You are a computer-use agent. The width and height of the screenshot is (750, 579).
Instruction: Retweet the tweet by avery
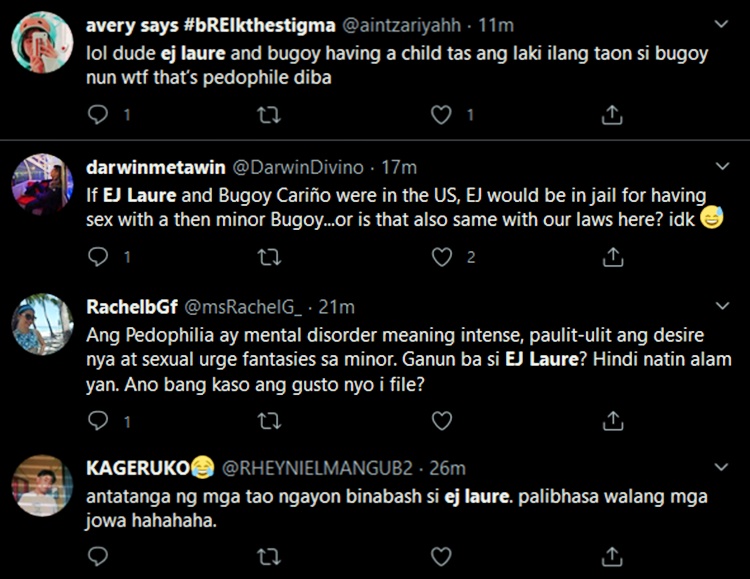269,116
